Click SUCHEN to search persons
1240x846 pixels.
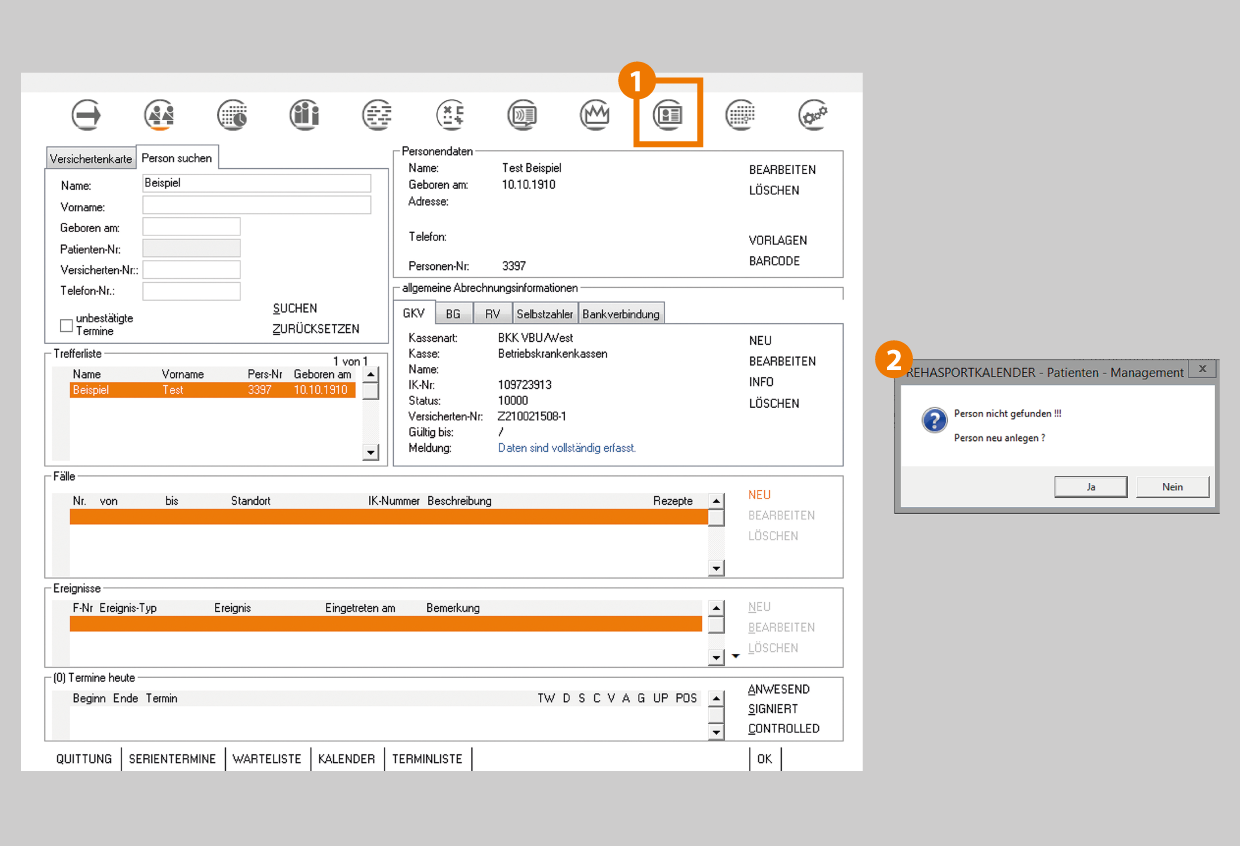point(295,309)
